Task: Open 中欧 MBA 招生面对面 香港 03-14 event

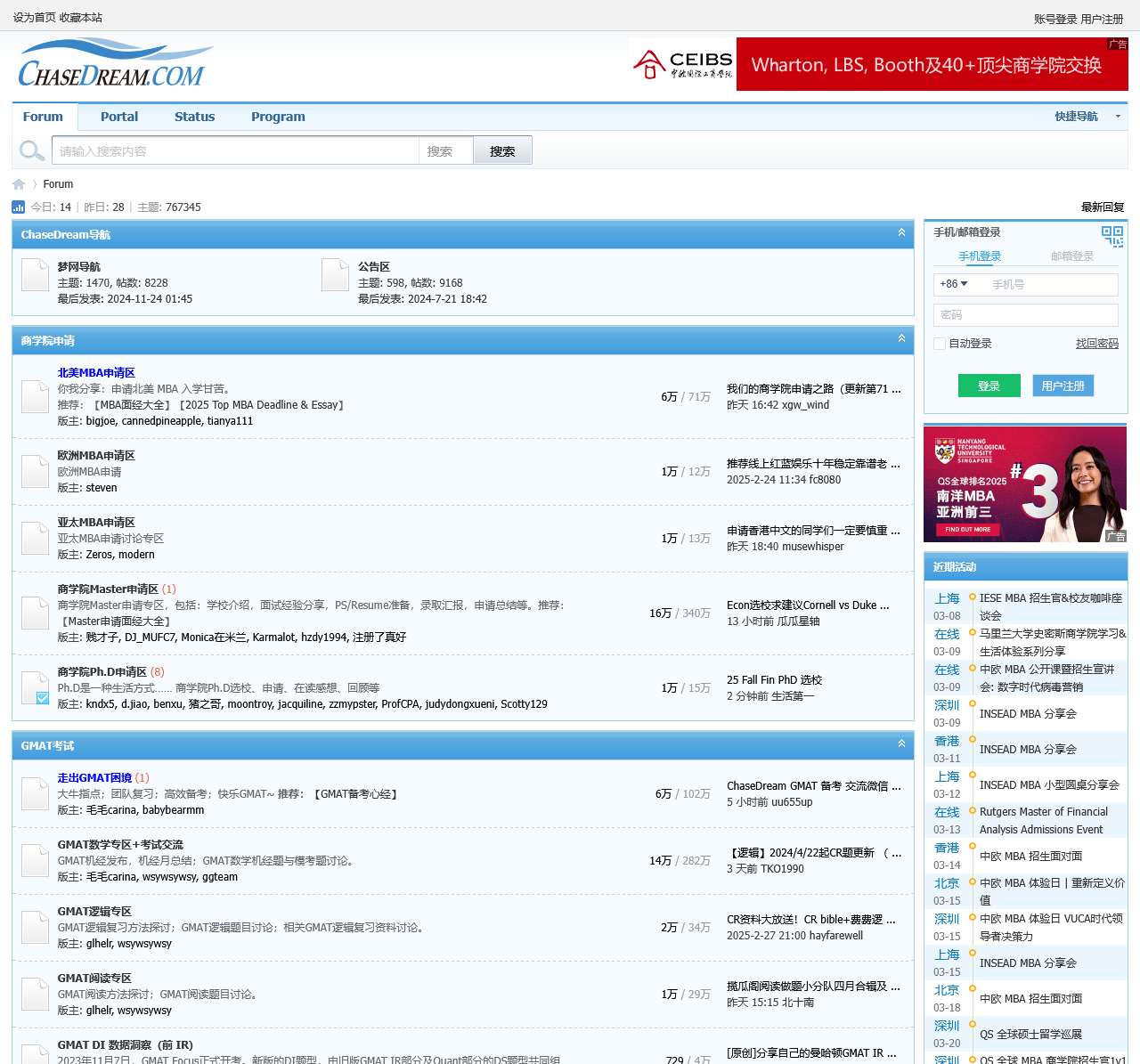Action: (1030, 857)
